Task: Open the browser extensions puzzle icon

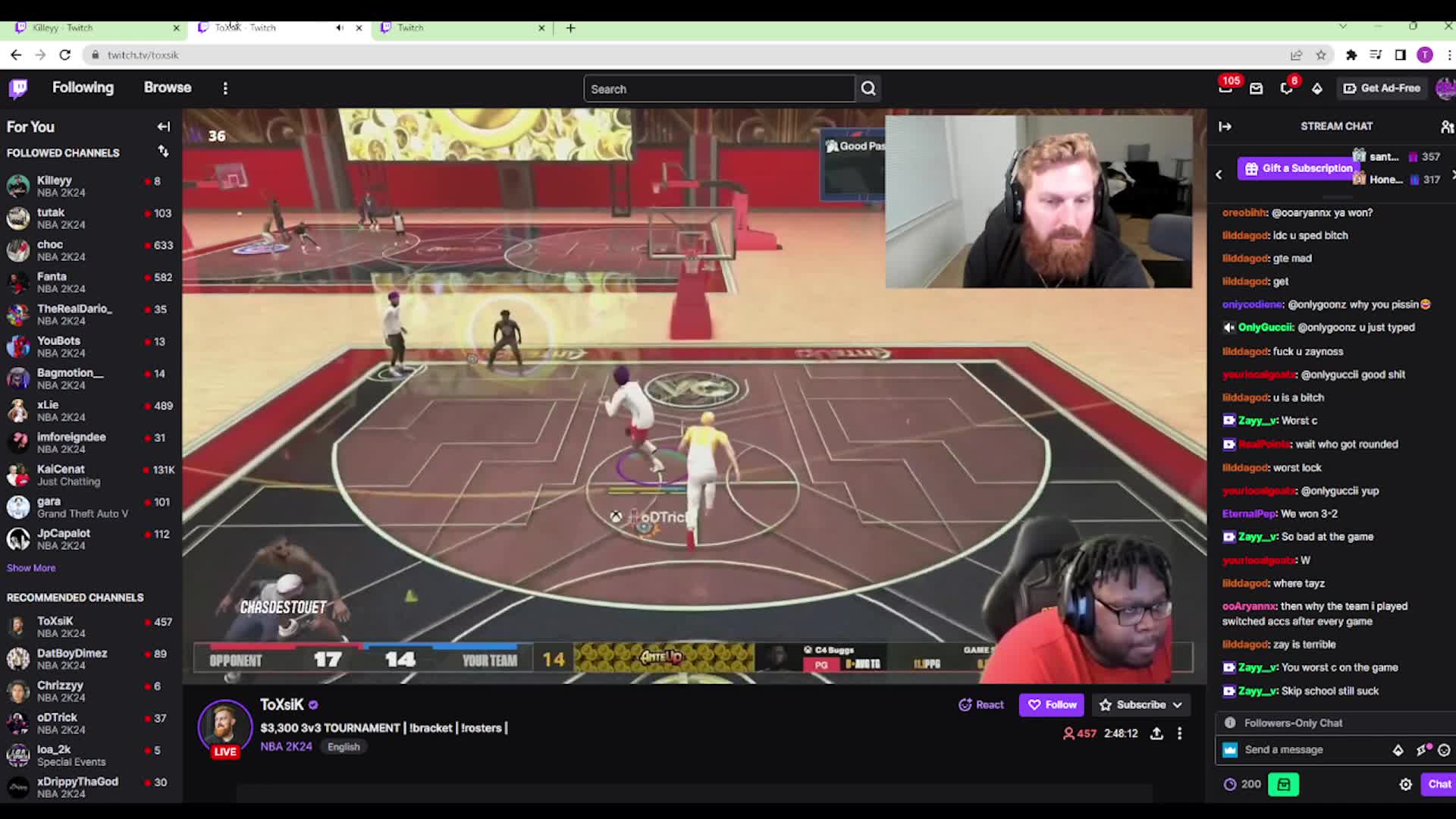Action: pyautogui.click(x=1351, y=55)
